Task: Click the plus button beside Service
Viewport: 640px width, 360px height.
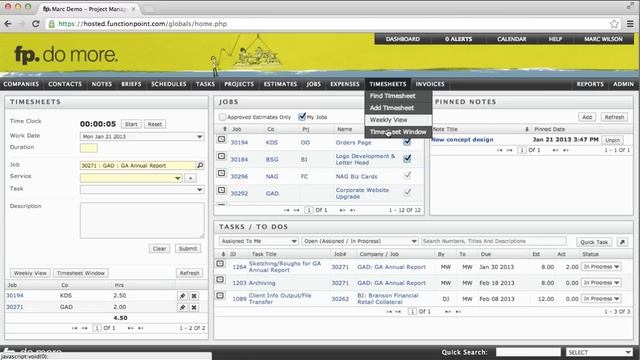Action: (190, 178)
